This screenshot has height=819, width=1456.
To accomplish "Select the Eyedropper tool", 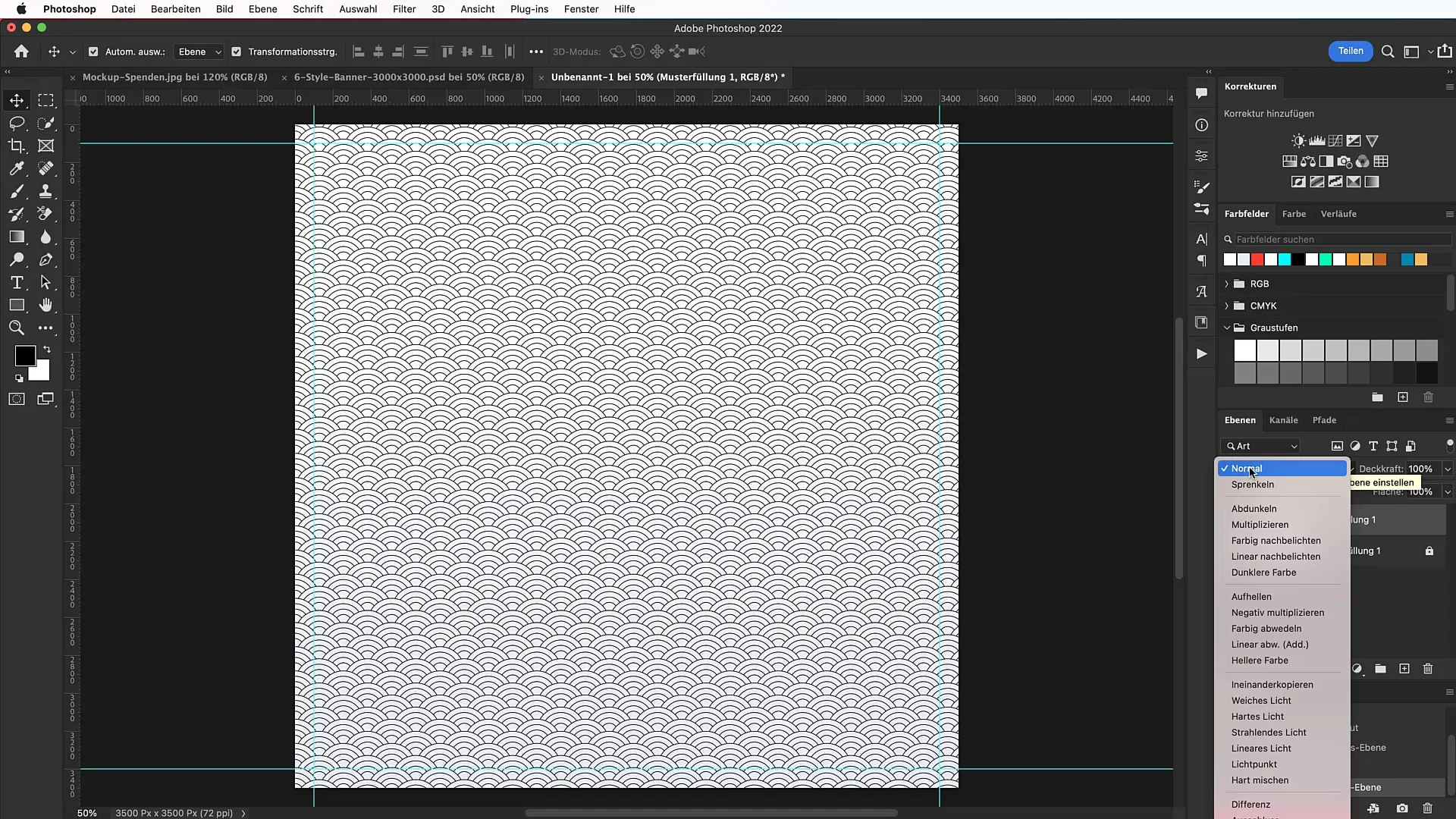I will point(17,168).
